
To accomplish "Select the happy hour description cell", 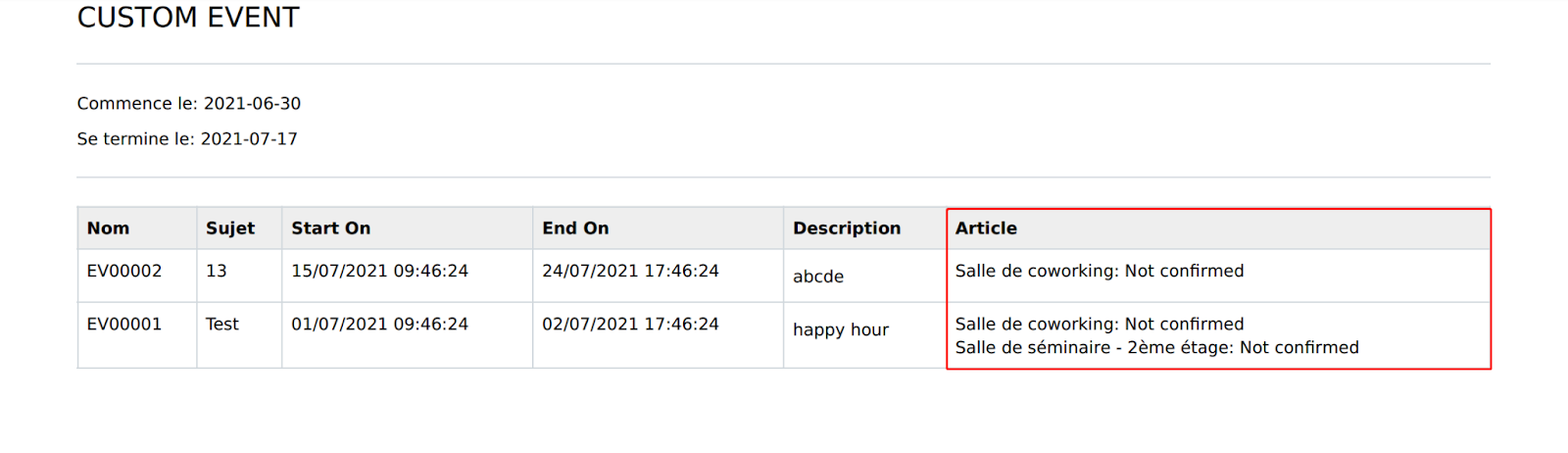I will click(841, 329).
